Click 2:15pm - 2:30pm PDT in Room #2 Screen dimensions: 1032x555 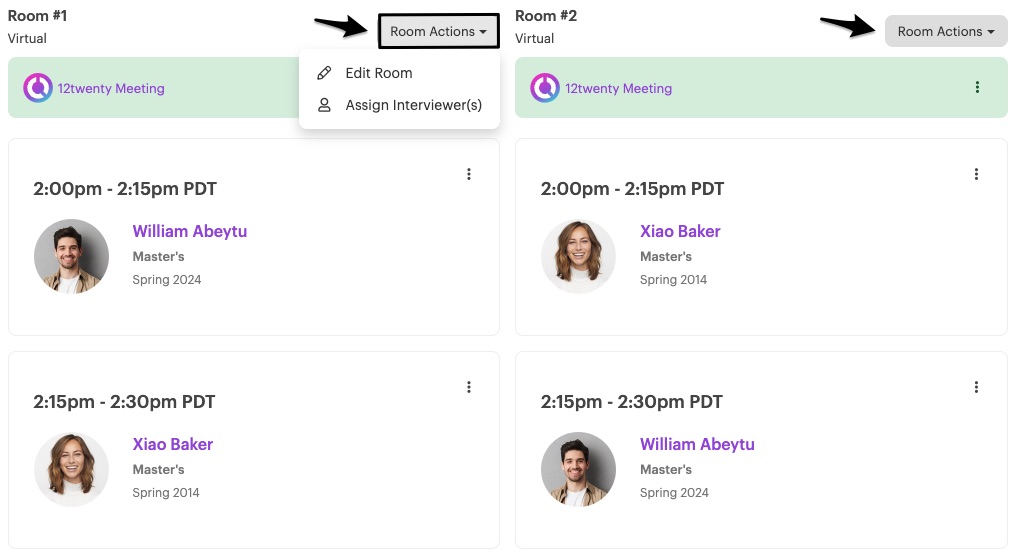point(631,402)
